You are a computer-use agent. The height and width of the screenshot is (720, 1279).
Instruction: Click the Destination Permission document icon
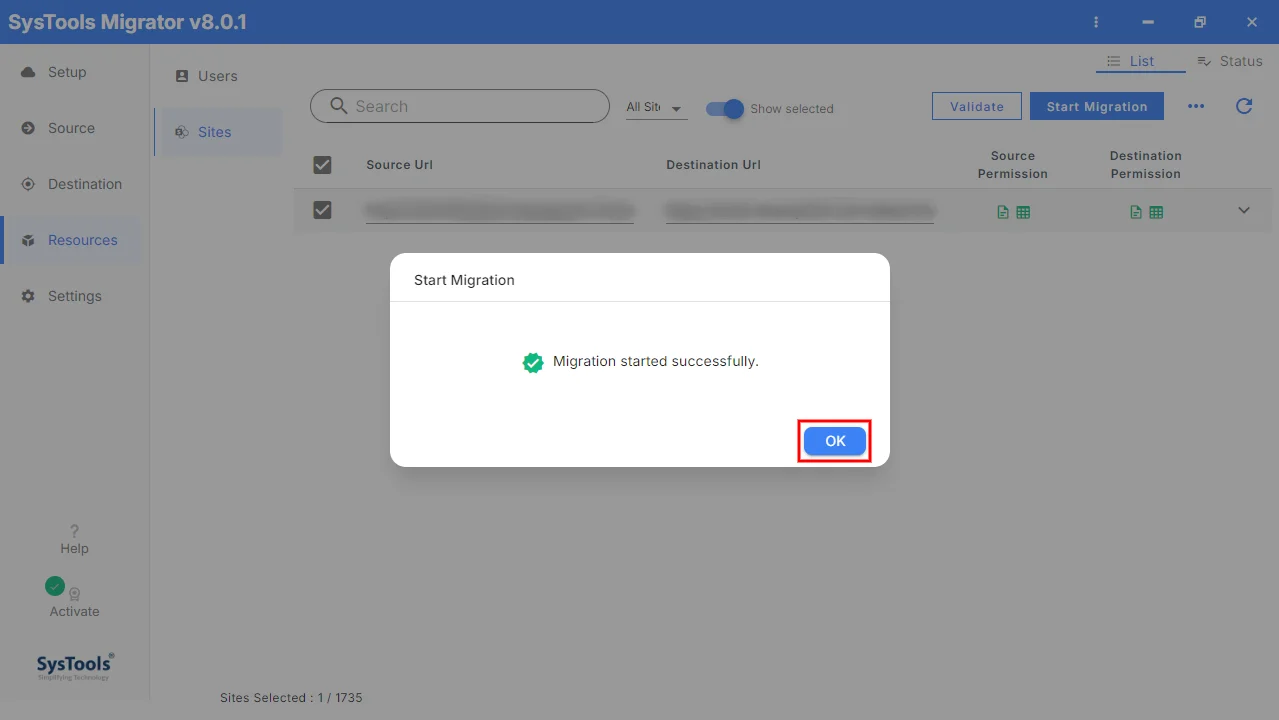1136,212
